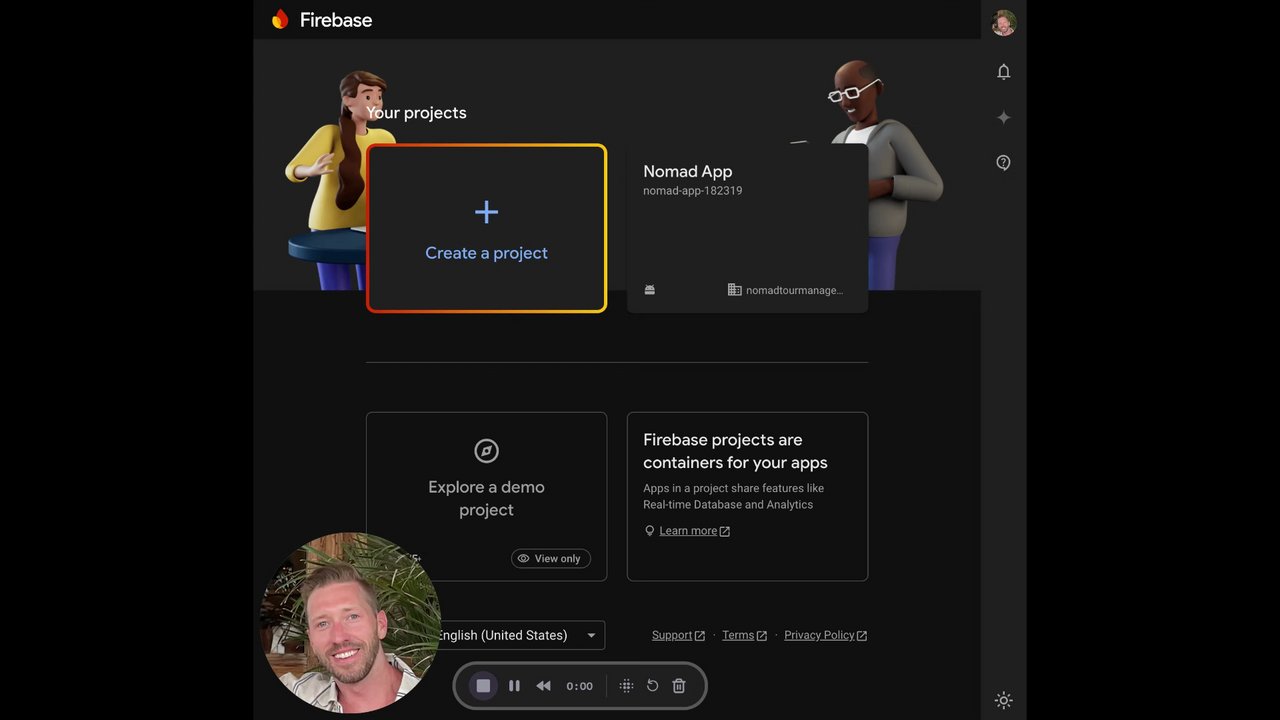Click the organization building icon on Nomad App
The width and height of the screenshot is (1280, 720).
pos(734,290)
